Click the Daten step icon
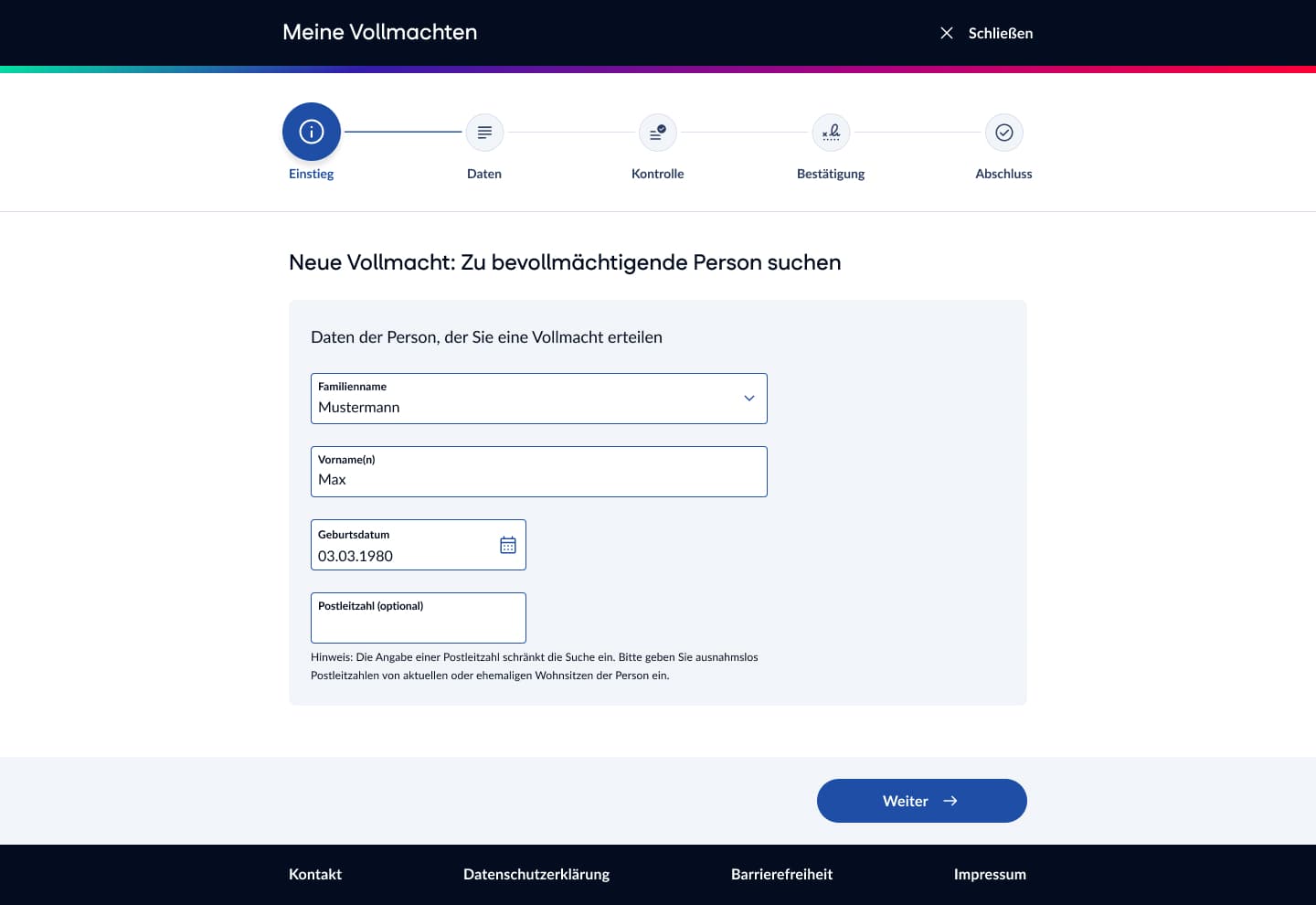Viewport: 1316px width, 905px height. (x=484, y=133)
